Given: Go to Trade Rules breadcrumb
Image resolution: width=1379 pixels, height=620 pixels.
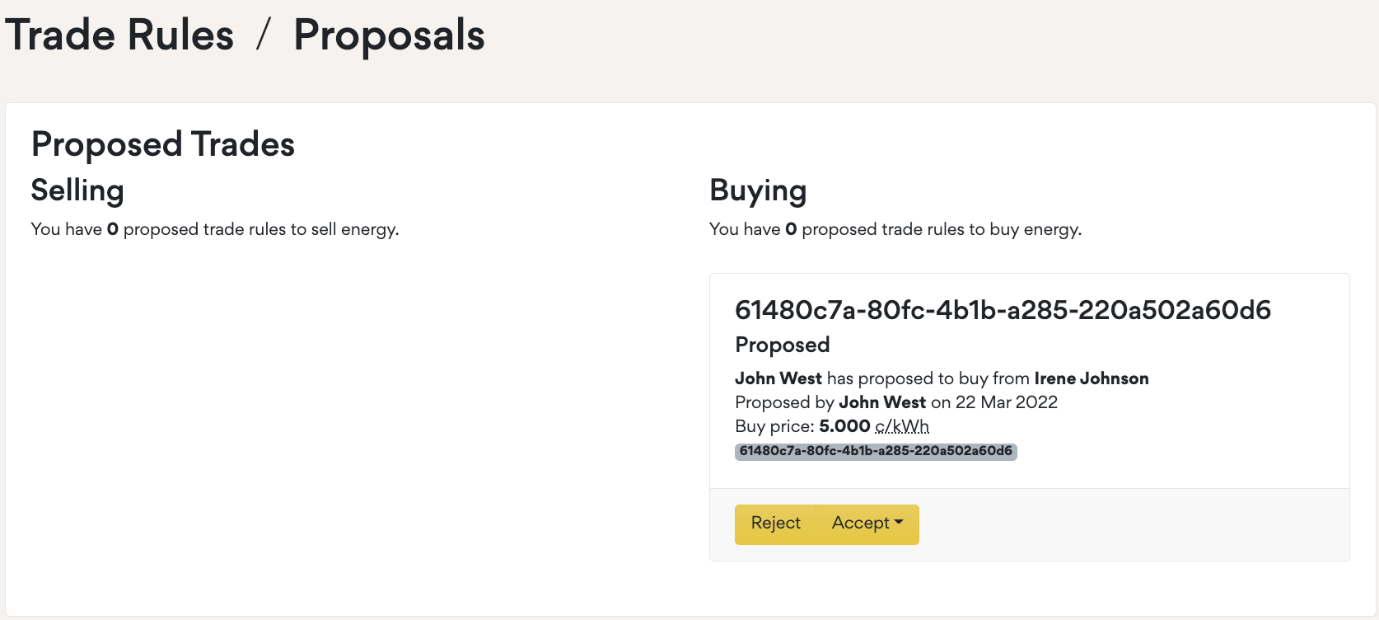Looking at the screenshot, I should pos(120,36).
